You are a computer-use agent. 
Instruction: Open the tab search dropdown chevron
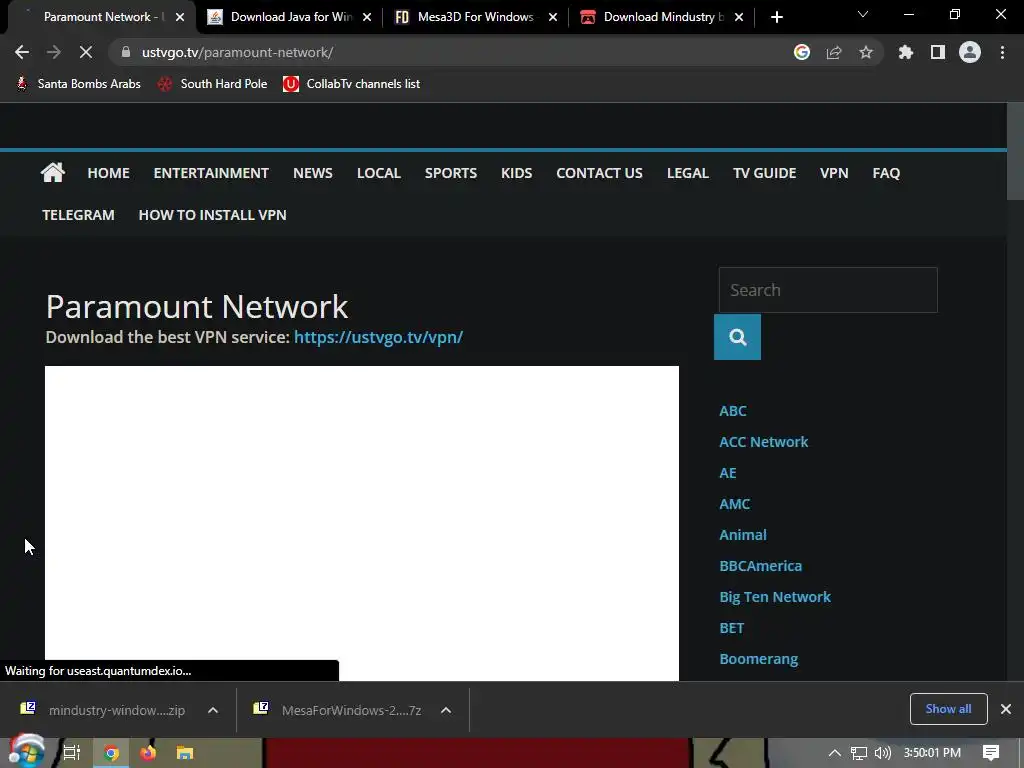click(863, 14)
